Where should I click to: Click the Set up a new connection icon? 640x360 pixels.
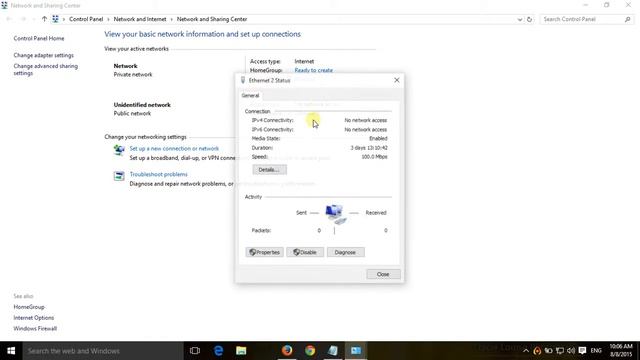(x=119, y=151)
